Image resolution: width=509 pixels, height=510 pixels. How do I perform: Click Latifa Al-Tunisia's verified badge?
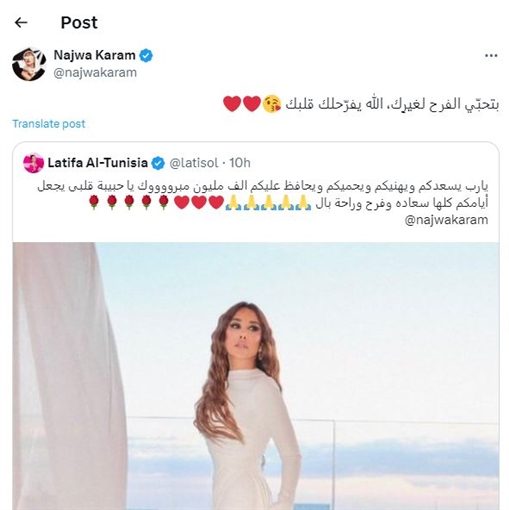158,163
